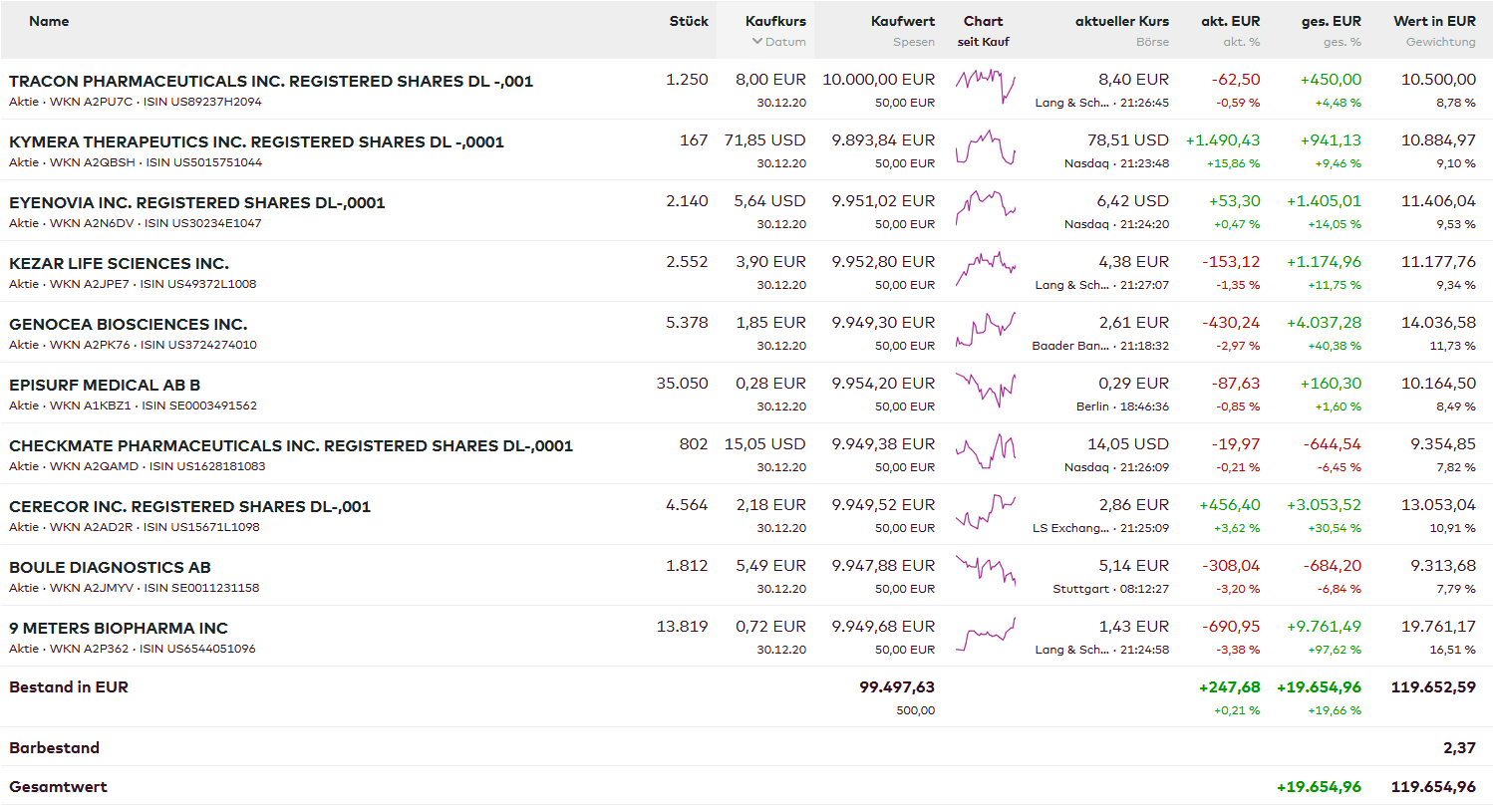Viewport: 1493px width, 812px height.
Task: Open the Boule Diagnostics mini chart
Action: tap(985, 573)
